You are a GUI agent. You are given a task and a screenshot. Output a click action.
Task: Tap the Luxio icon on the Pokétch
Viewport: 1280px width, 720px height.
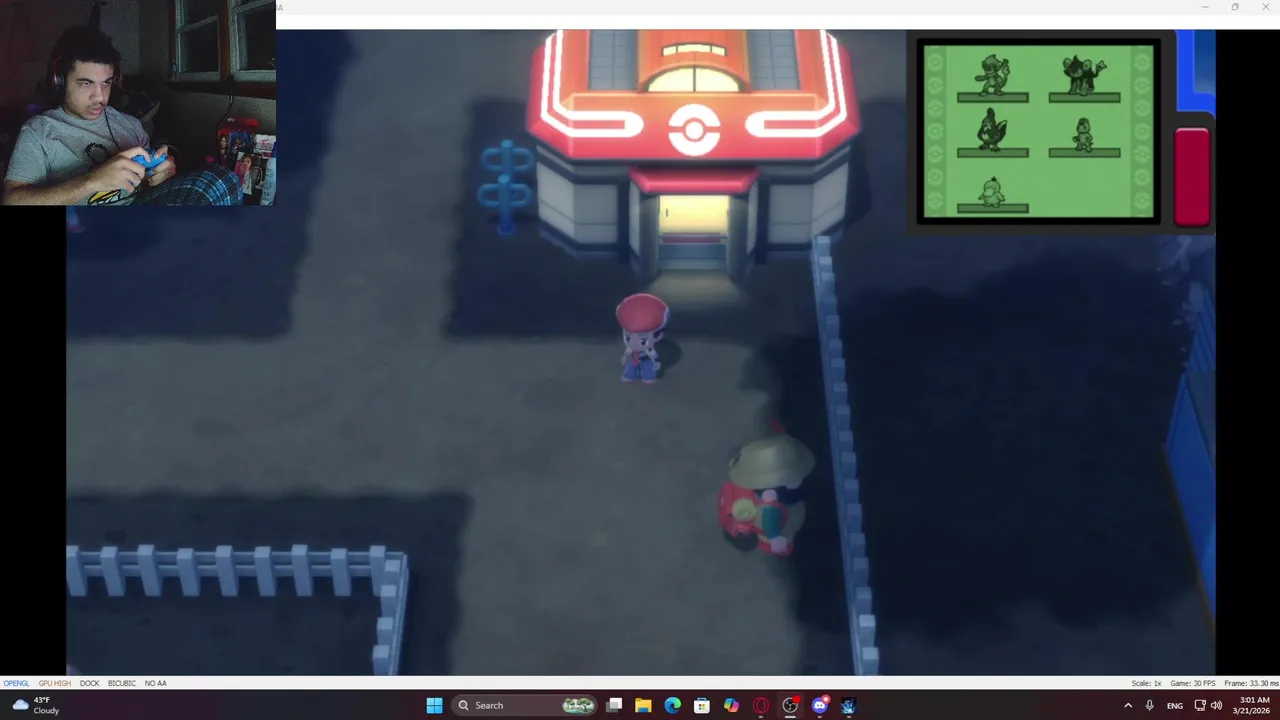click(x=1084, y=76)
